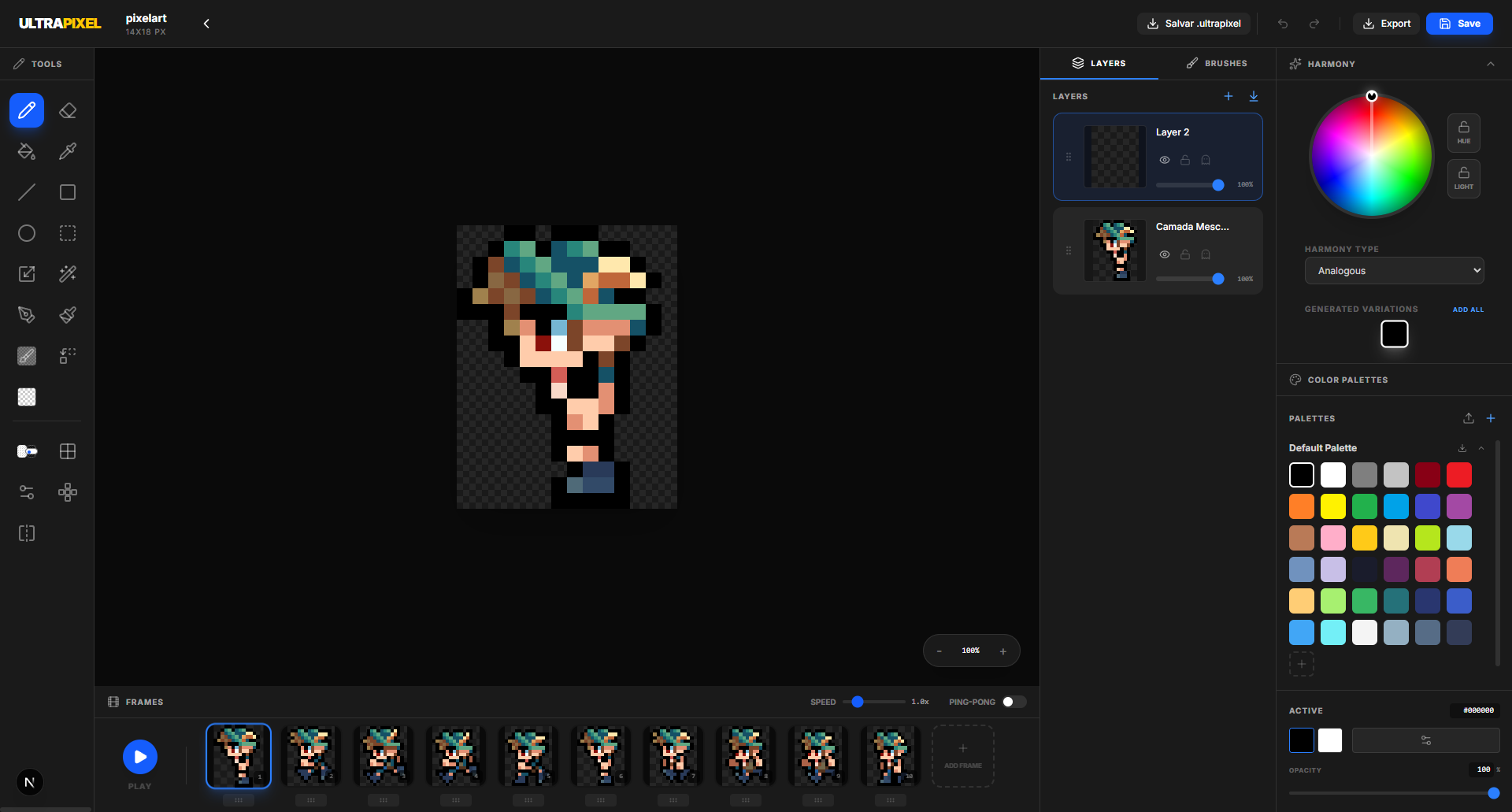Collapse the Harmony panel chevron

pyautogui.click(x=1491, y=64)
